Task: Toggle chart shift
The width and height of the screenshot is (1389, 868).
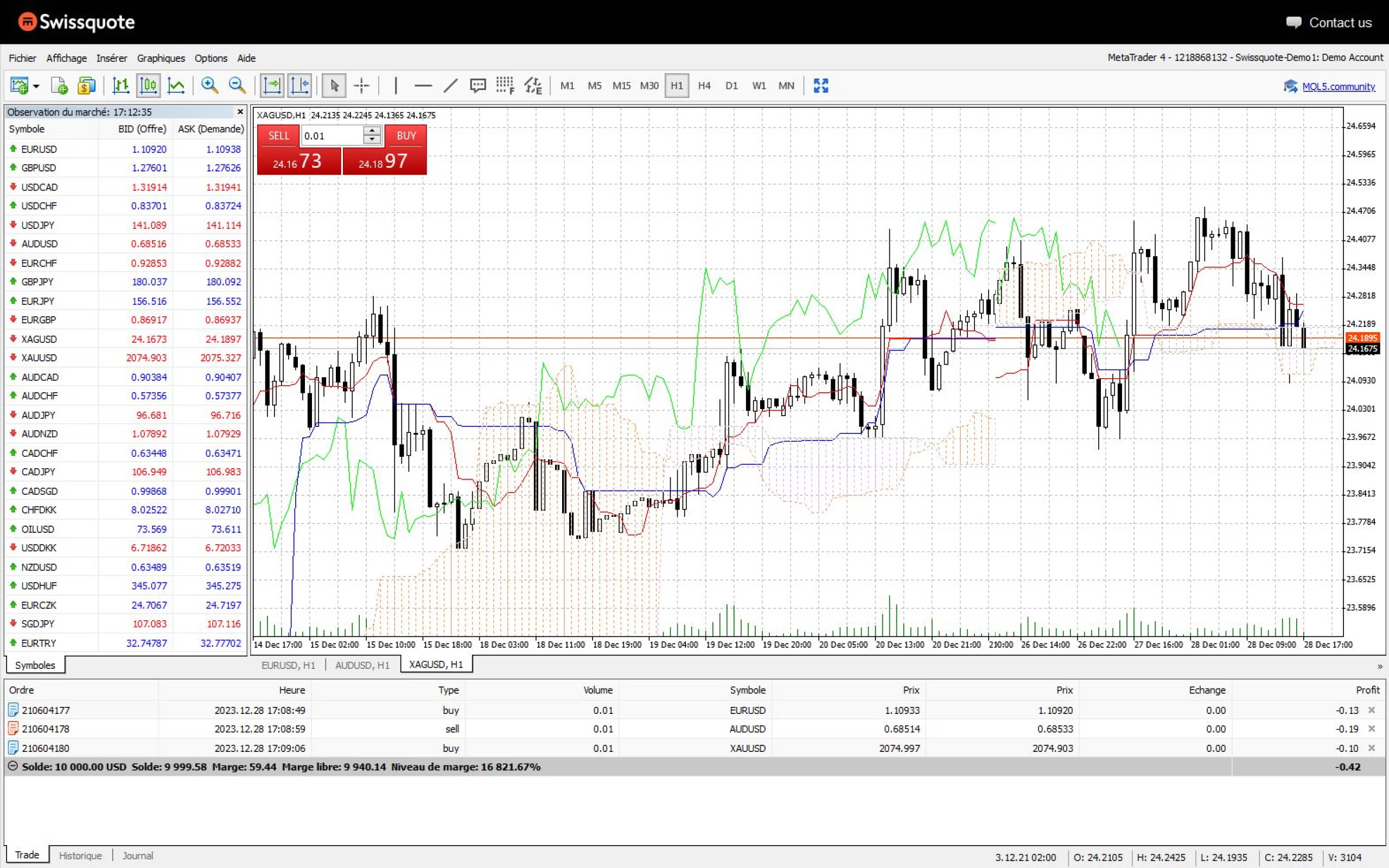Action: 300,86
